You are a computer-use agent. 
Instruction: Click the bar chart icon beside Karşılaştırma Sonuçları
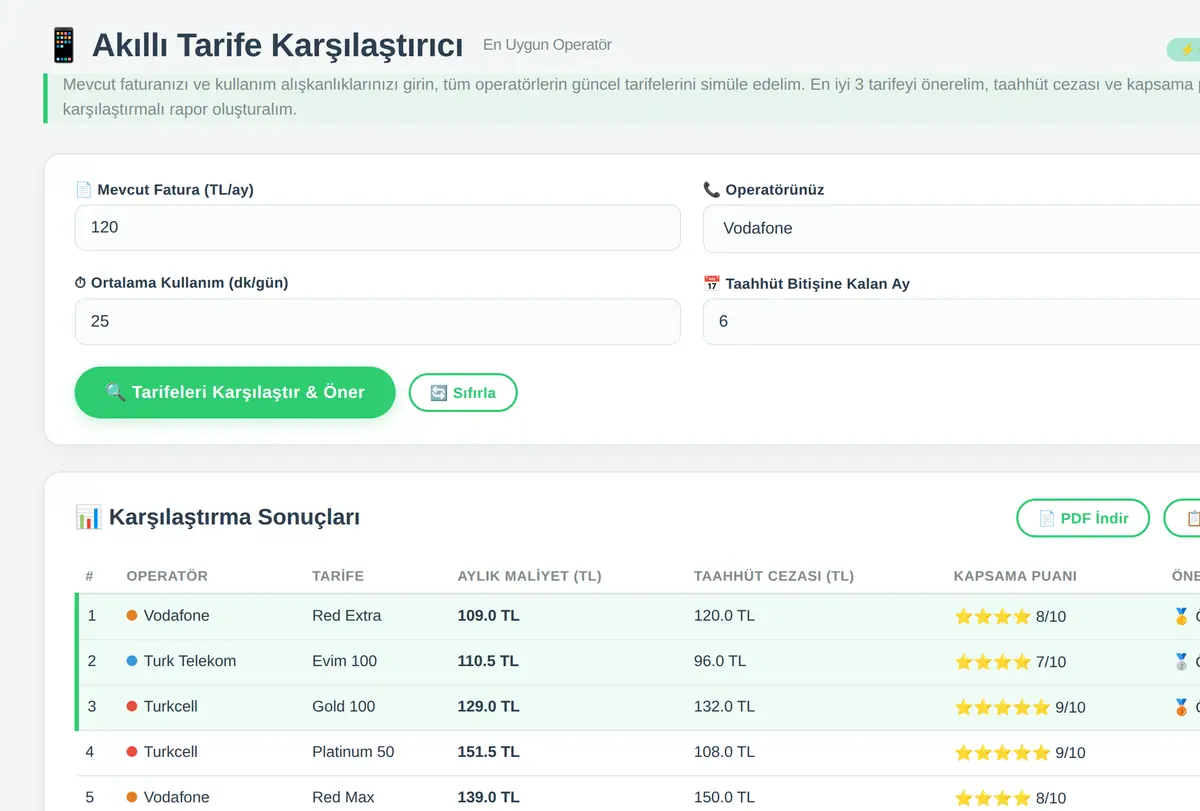[88, 517]
